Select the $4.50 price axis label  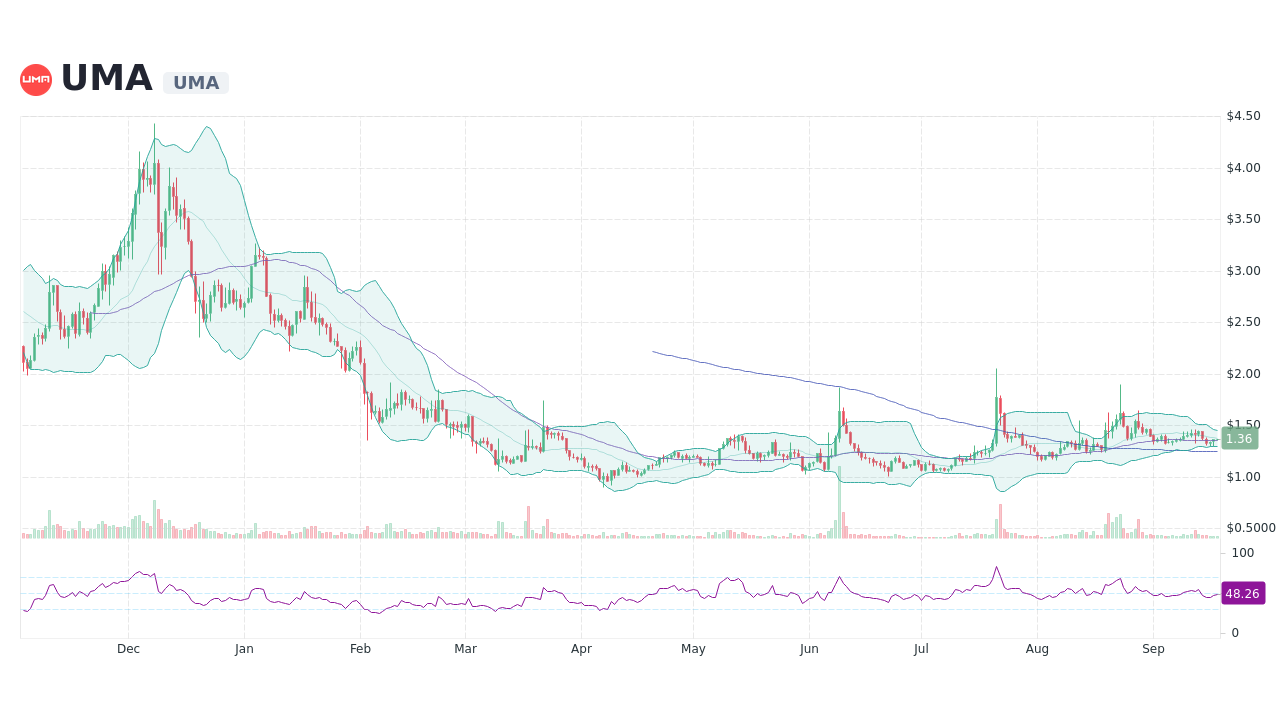[x=1241, y=115]
